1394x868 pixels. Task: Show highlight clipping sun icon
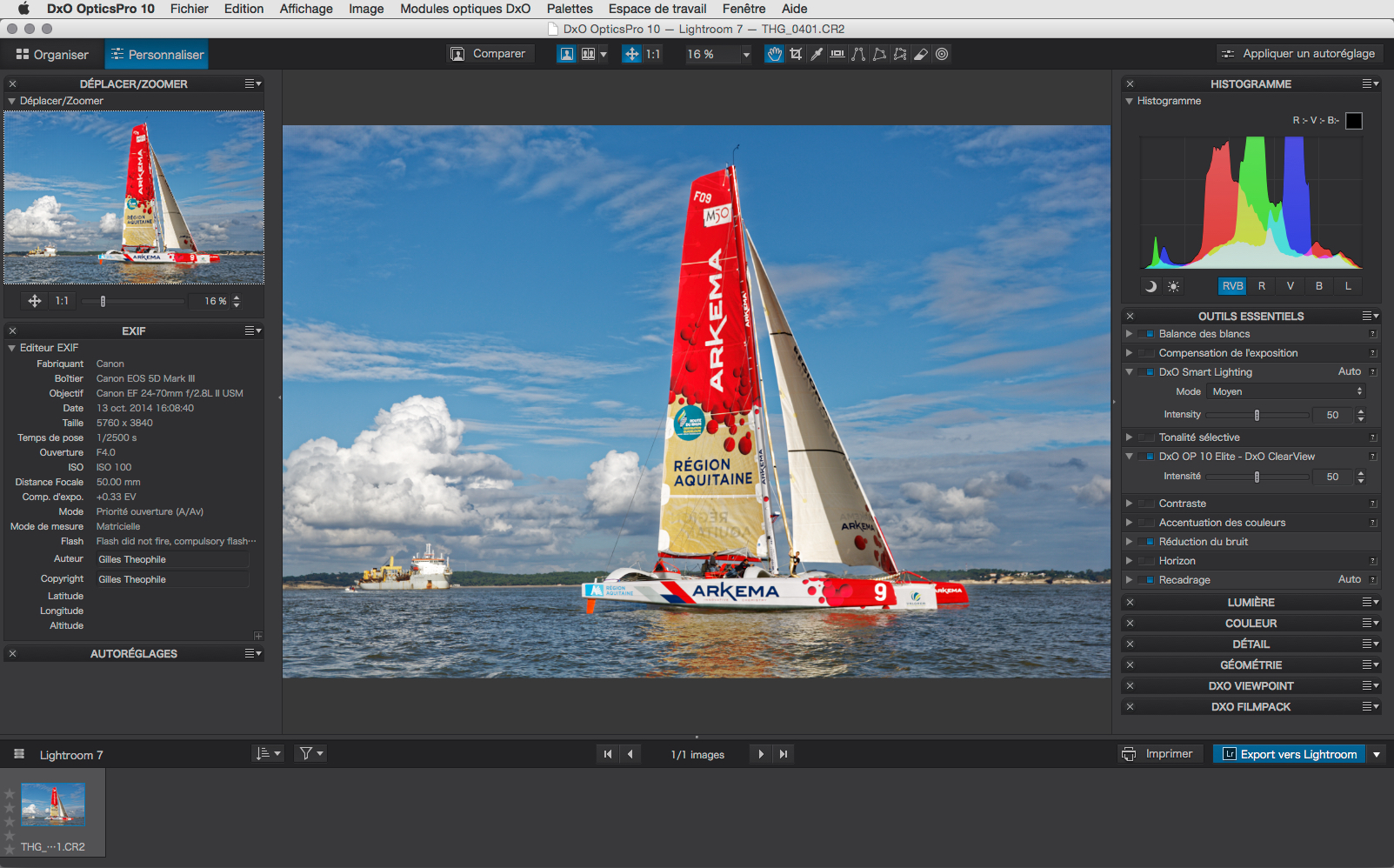pos(1173,286)
